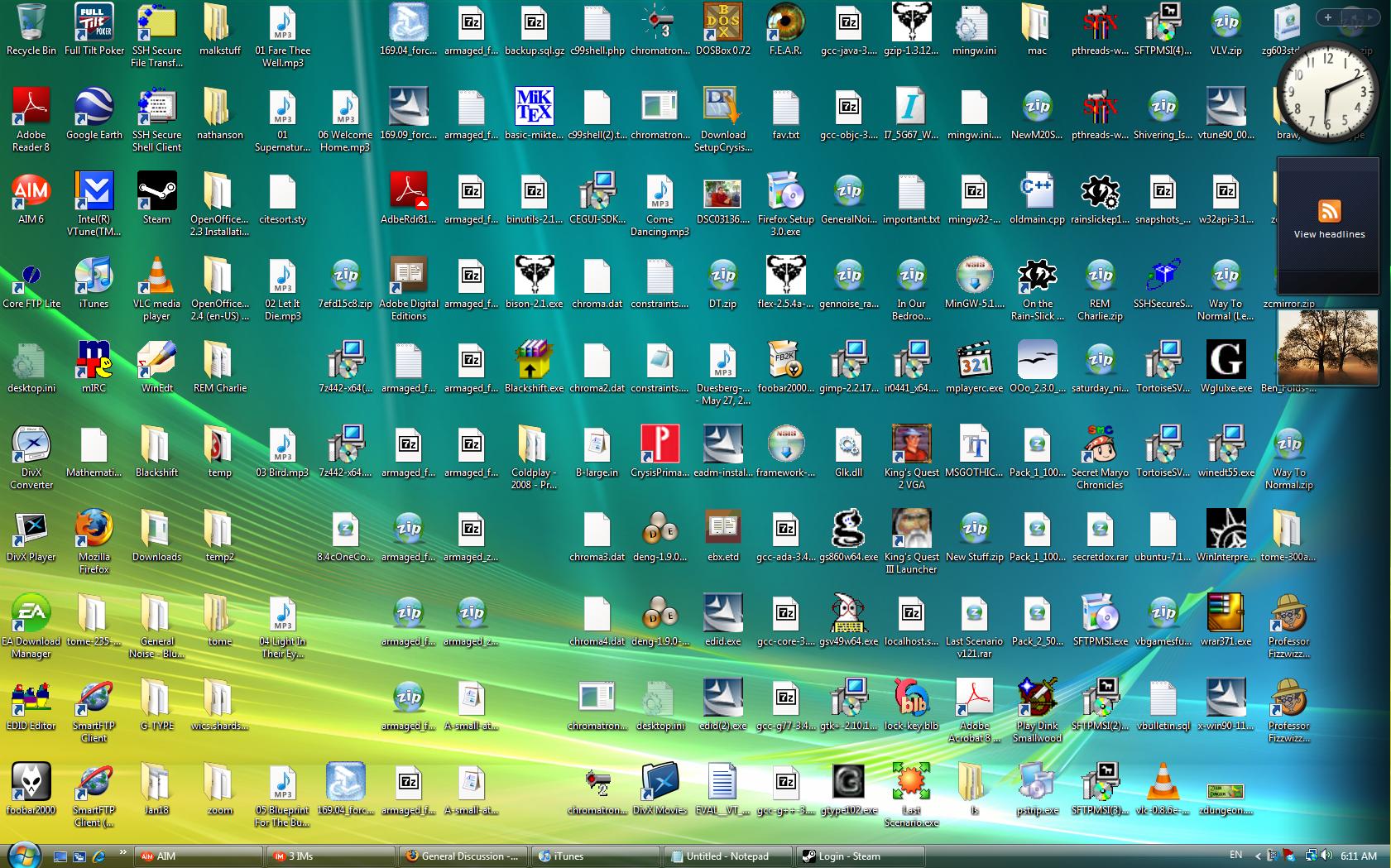Click the volume speaker tray icon
1391x868 pixels.
[x=1326, y=856]
